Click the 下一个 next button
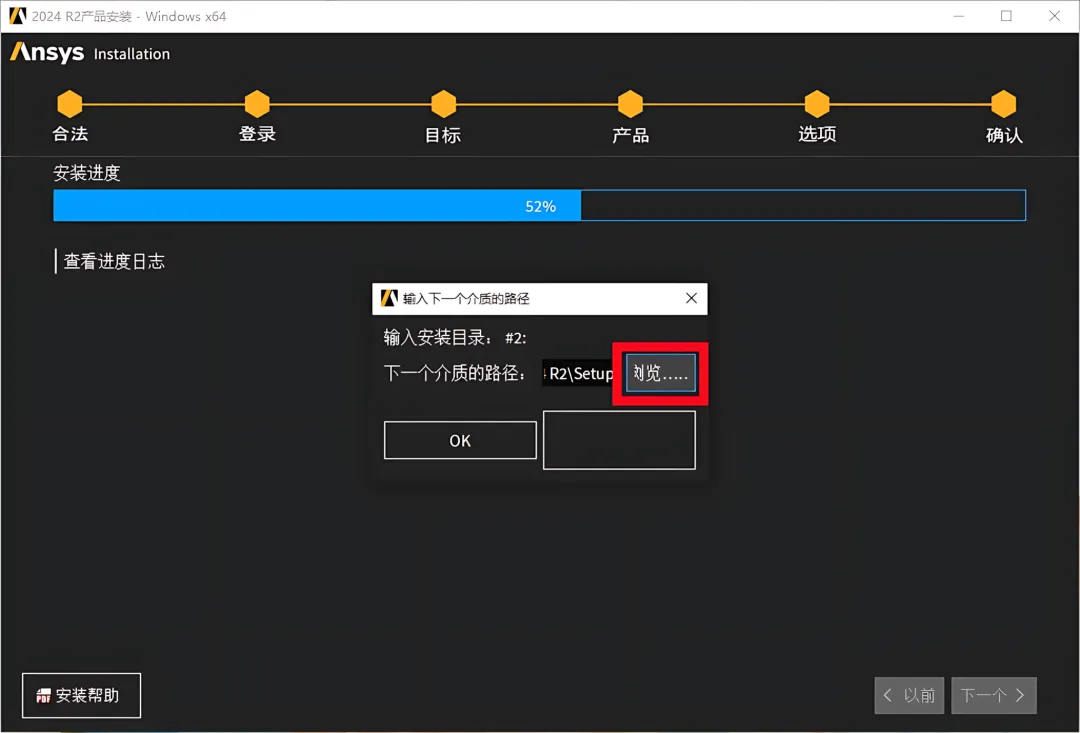This screenshot has width=1080, height=733. coord(993,695)
